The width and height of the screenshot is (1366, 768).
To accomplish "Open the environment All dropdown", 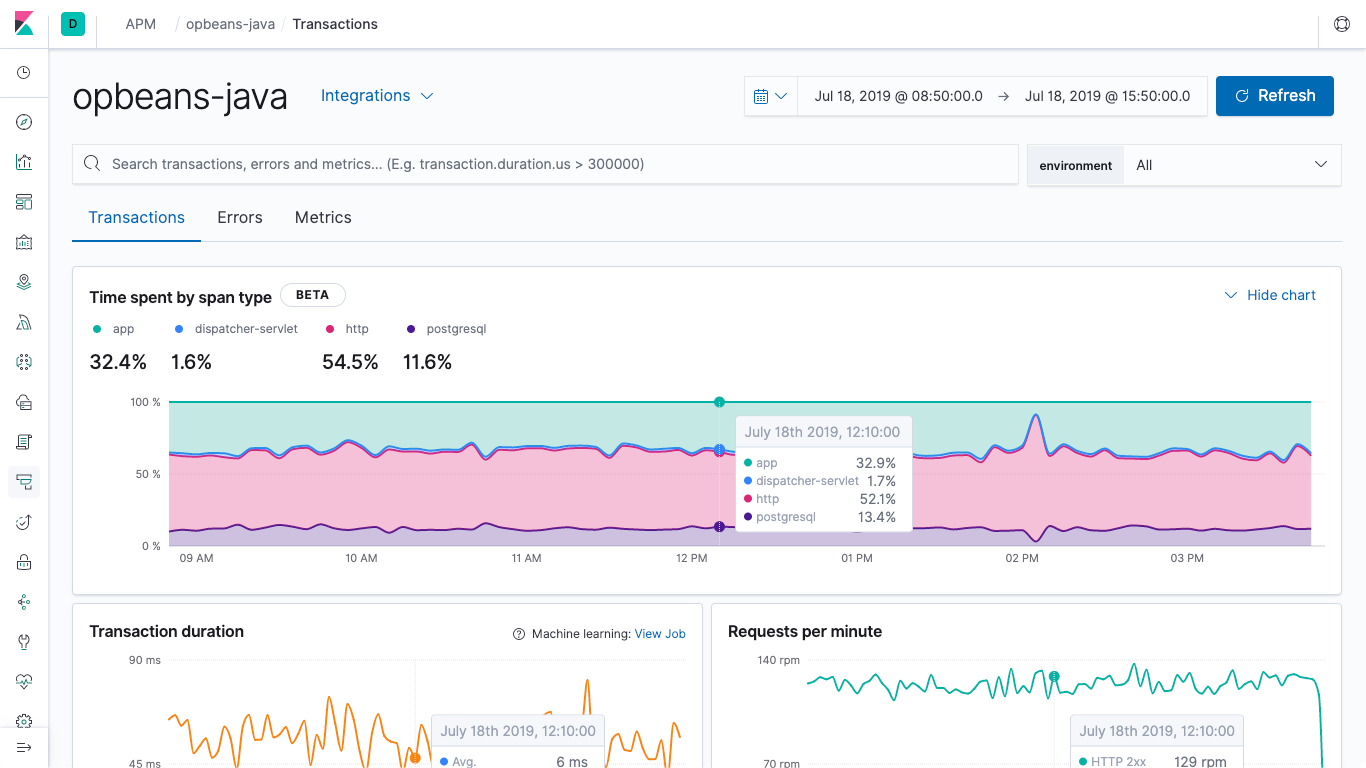I will pos(1232,165).
